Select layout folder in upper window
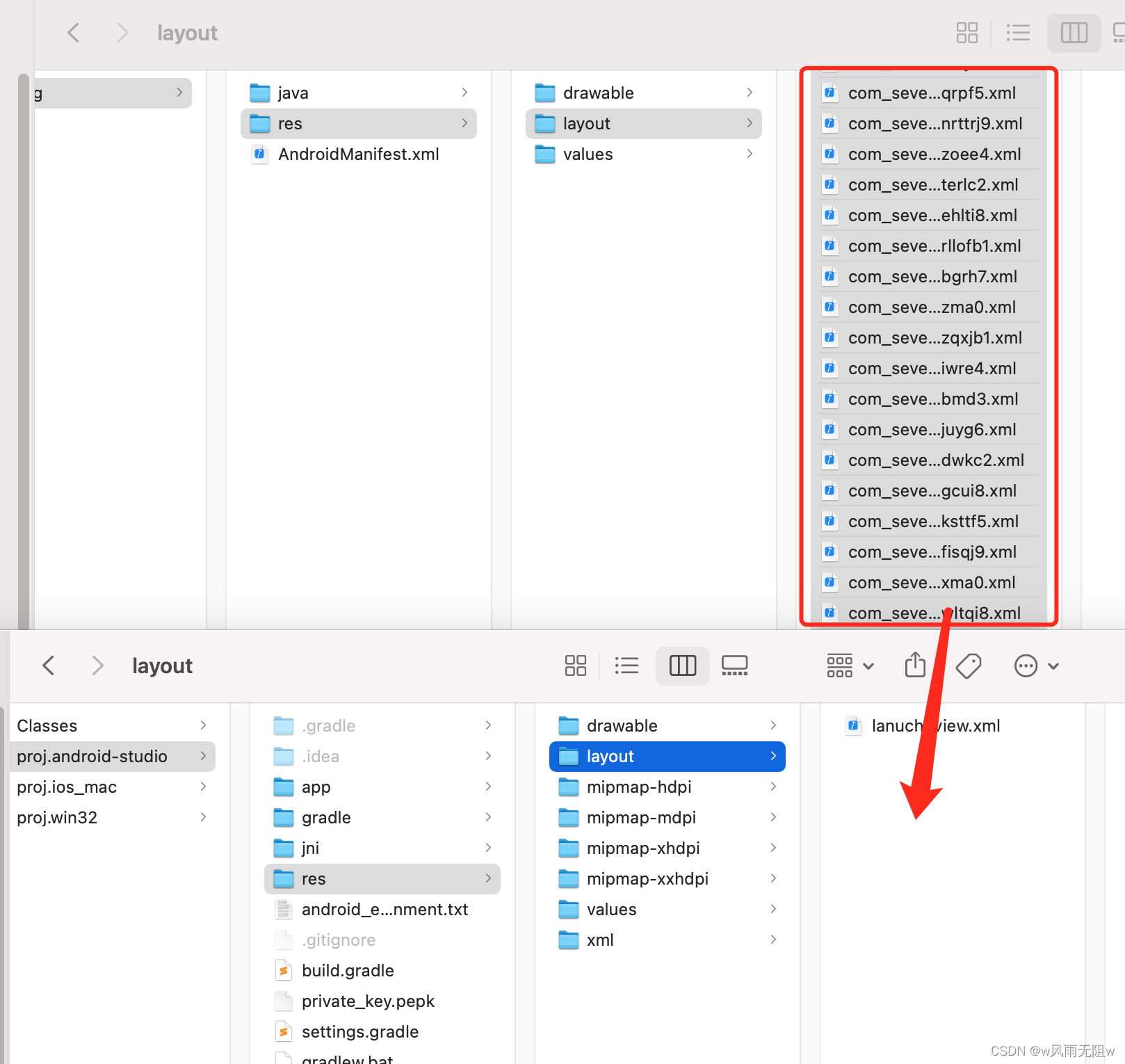Screen dimensions: 1125x1064 (x=644, y=123)
